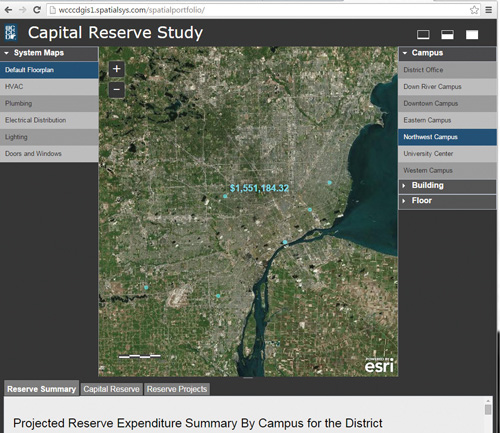
Task: Choose Downtown Campus from list
Action: (x=447, y=103)
